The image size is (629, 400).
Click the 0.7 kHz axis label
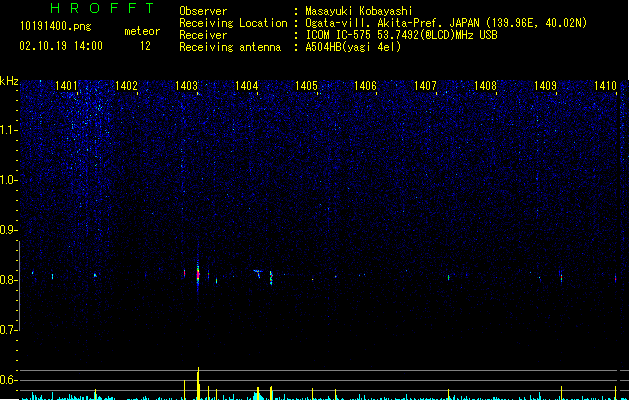(8, 330)
